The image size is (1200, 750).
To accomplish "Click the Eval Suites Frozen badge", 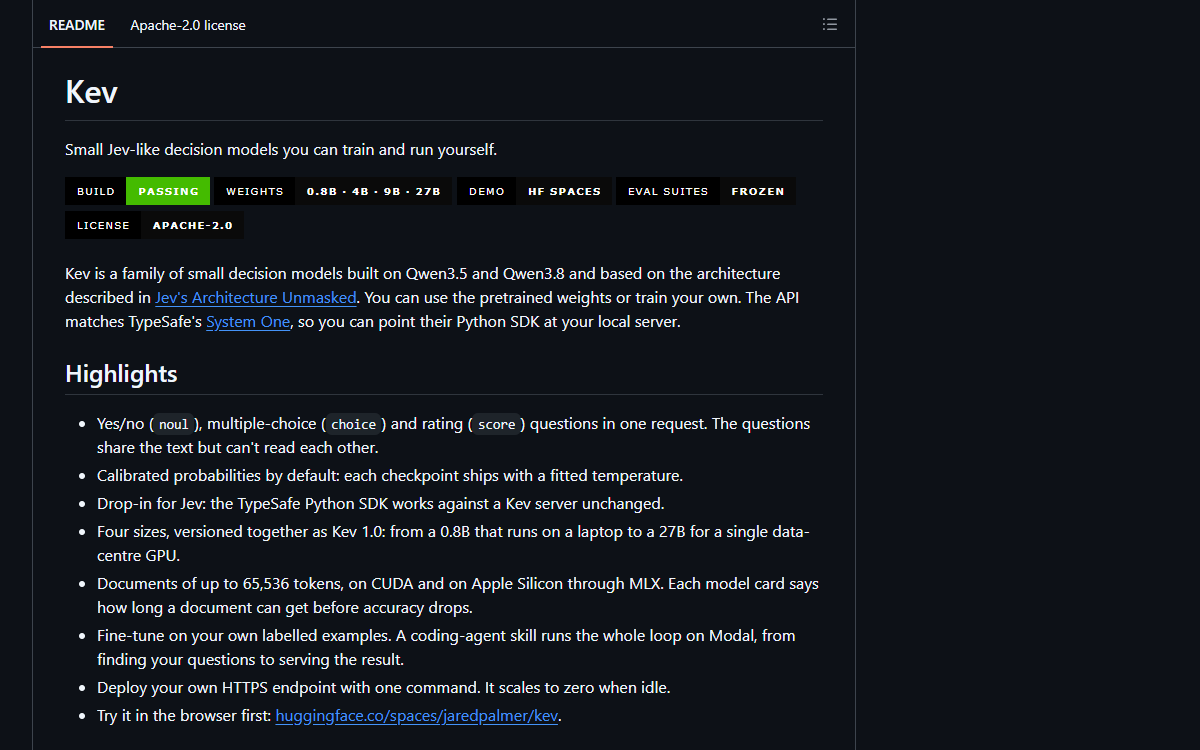I will click(706, 191).
